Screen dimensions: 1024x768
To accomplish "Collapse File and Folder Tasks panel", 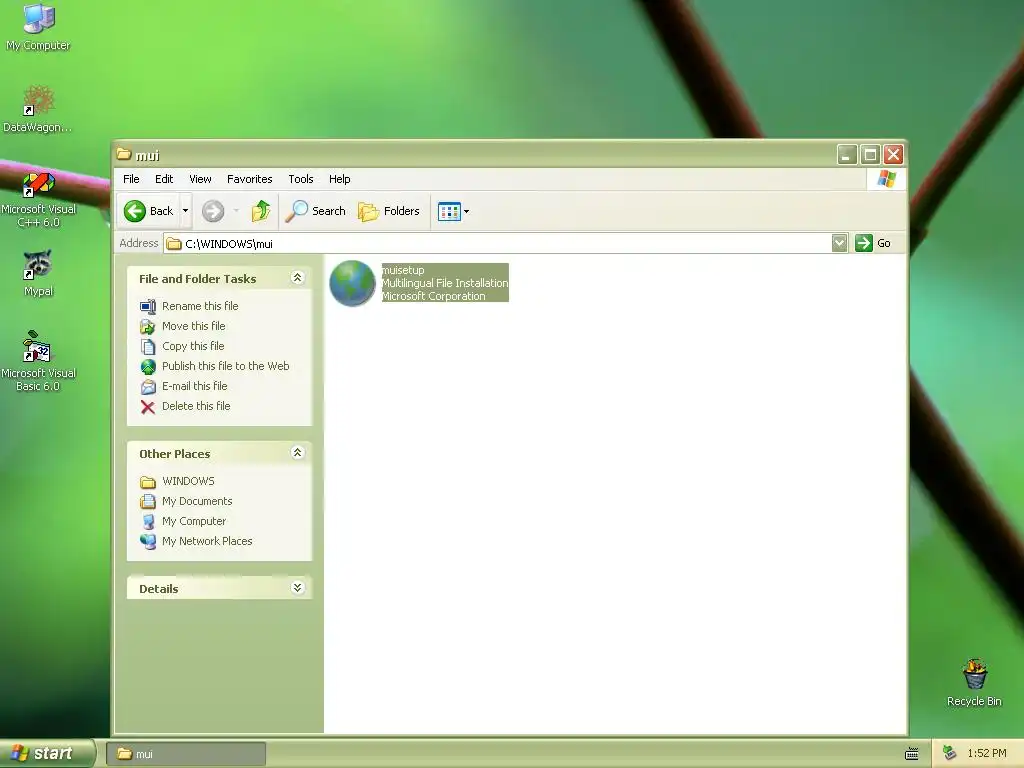I will point(297,278).
